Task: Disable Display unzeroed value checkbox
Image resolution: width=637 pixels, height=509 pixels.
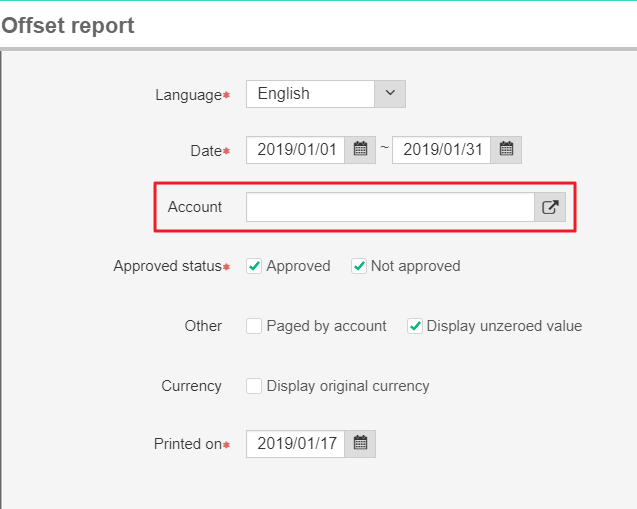Action: pyautogui.click(x=415, y=326)
